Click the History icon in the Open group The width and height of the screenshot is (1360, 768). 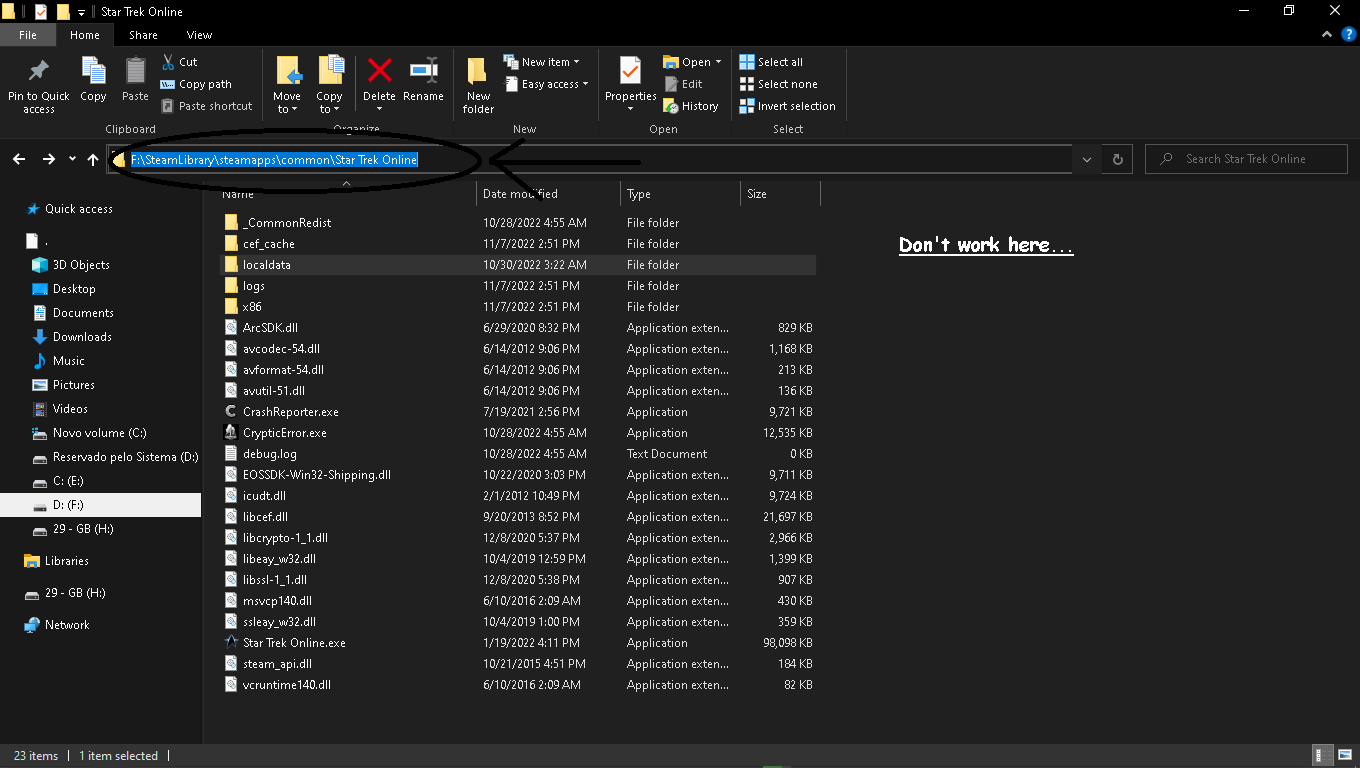pos(671,106)
